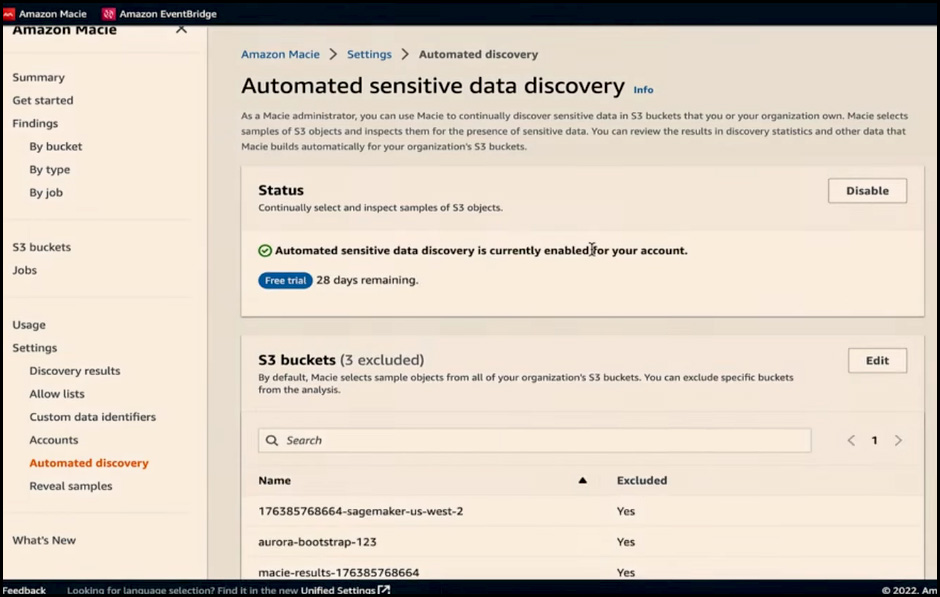Screen dimensions: 940x597
Task: Open Custom data identifiers settings
Action: (92, 417)
